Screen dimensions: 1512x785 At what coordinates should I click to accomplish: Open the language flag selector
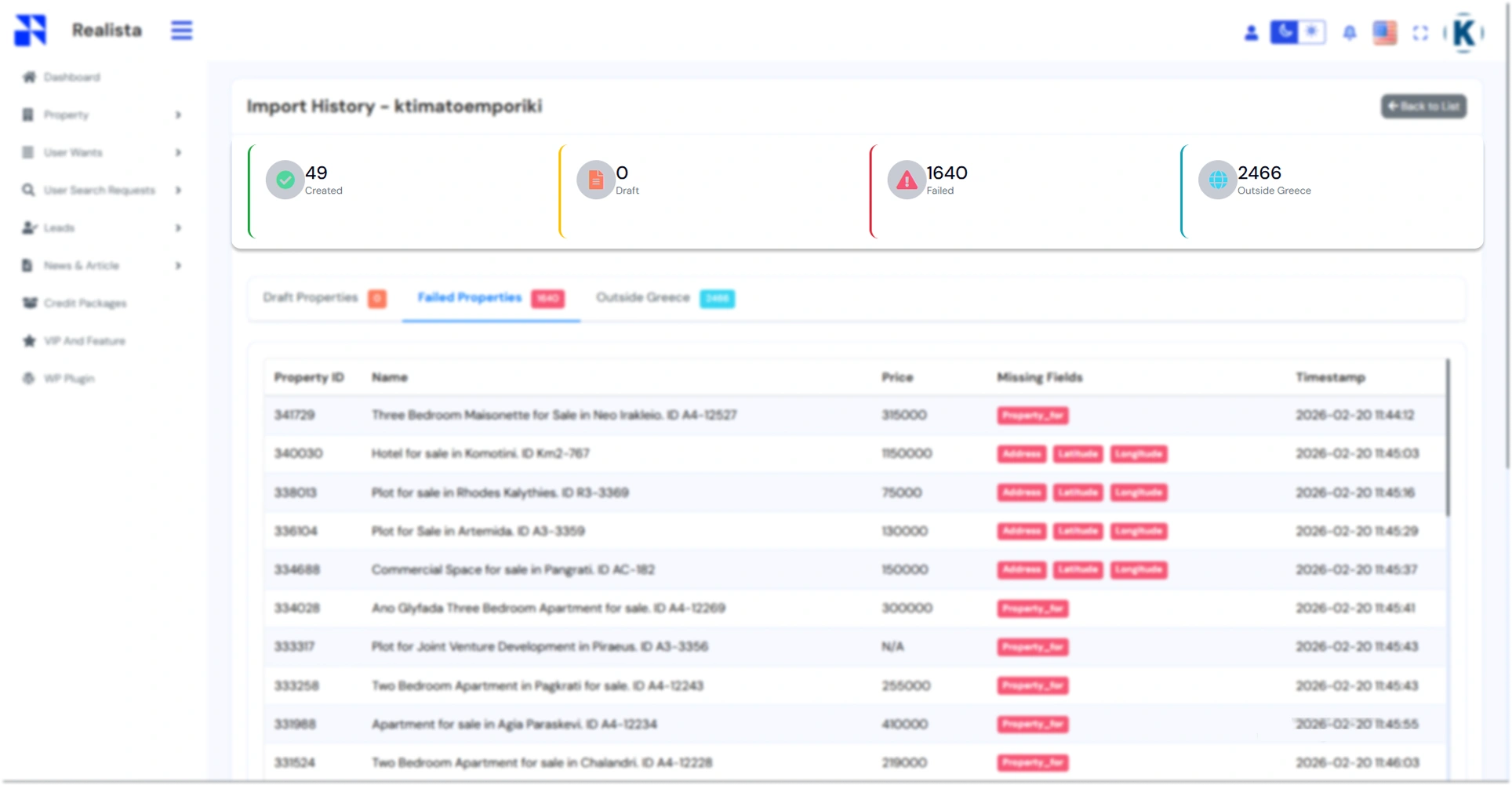click(1384, 33)
